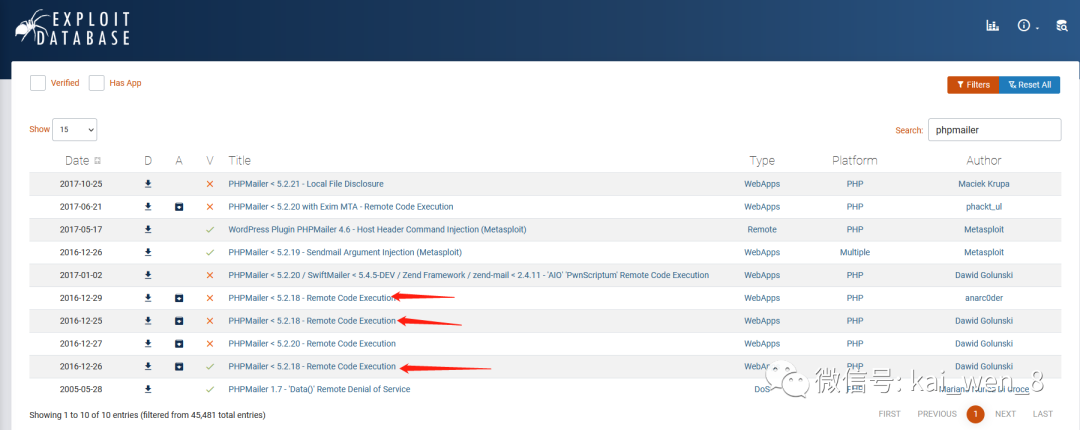Click the Filters button
The height and width of the screenshot is (430, 1080).
[973, 85]
